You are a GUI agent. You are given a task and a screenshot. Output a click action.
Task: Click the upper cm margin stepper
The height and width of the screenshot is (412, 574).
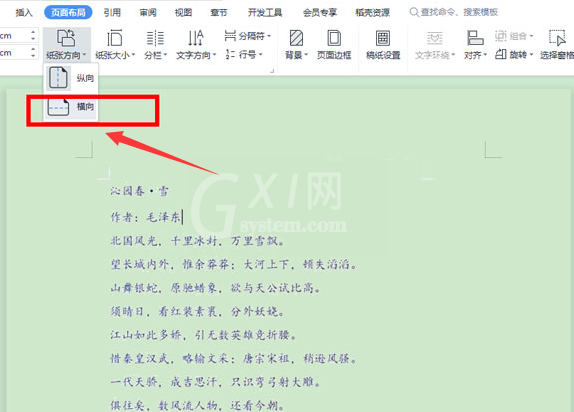point(33,36)
